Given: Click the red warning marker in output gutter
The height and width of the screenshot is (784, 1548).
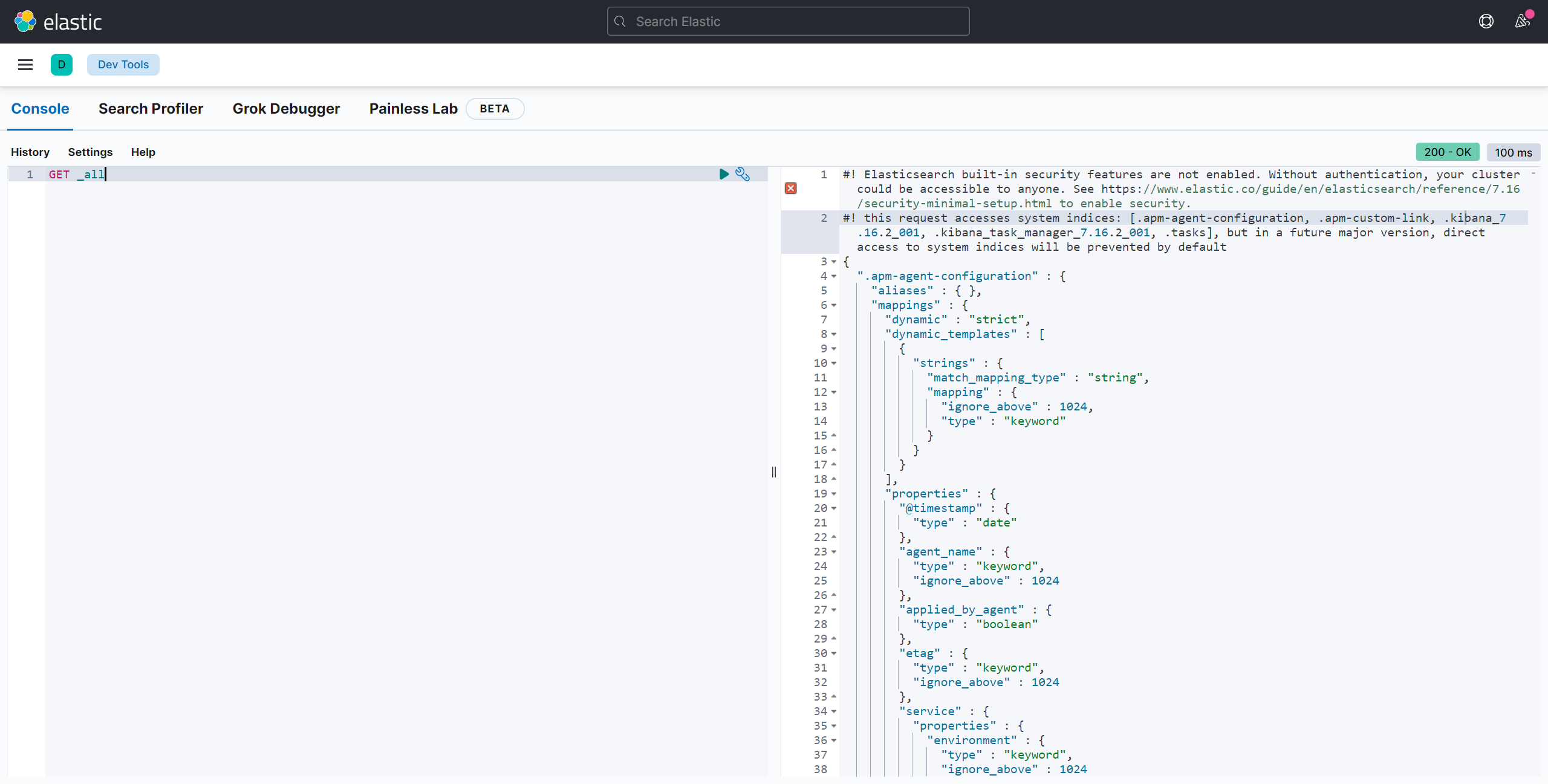Looking at the screenshot, I should click(790, 189).
